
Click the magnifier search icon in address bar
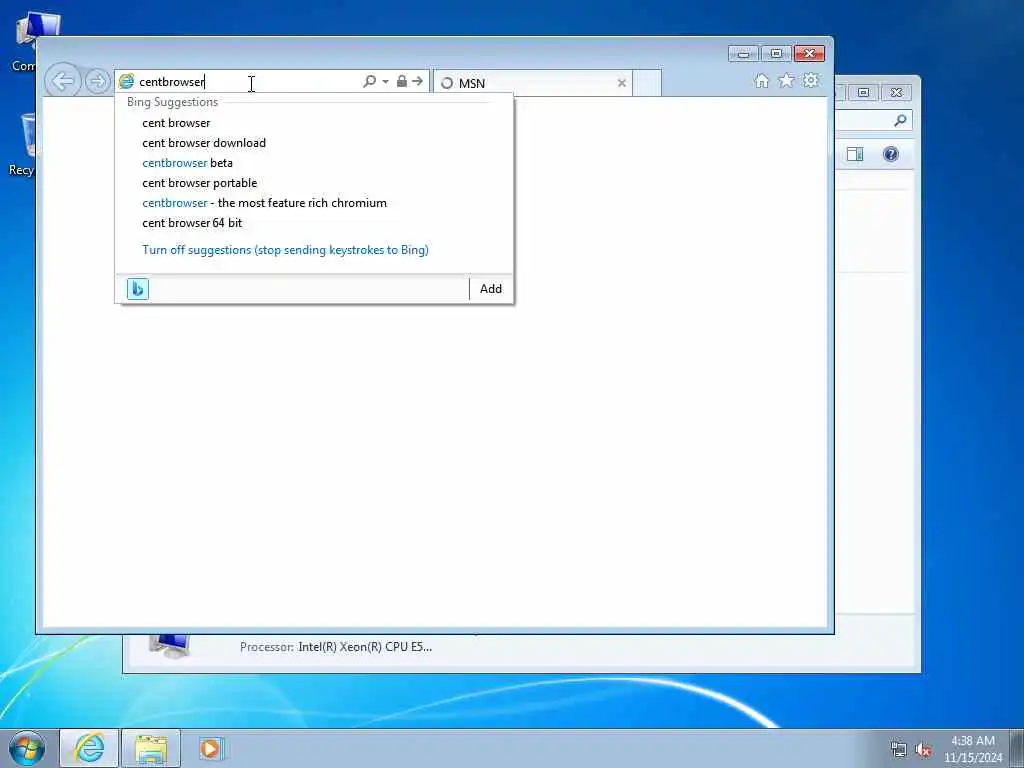(369, 81)
